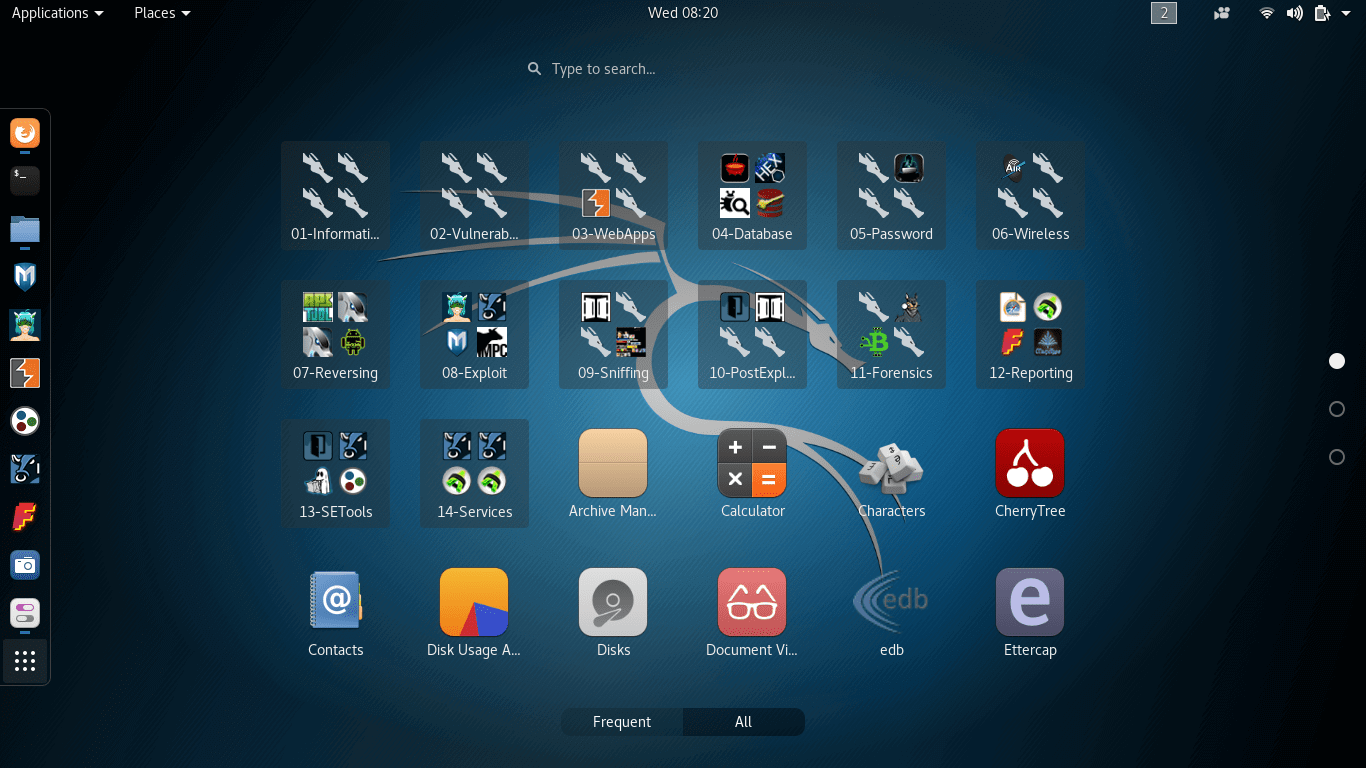Open the 08-Exploit folder
Screen dimensions: 1366x768
pyautogui.click(x=474, y=334)
